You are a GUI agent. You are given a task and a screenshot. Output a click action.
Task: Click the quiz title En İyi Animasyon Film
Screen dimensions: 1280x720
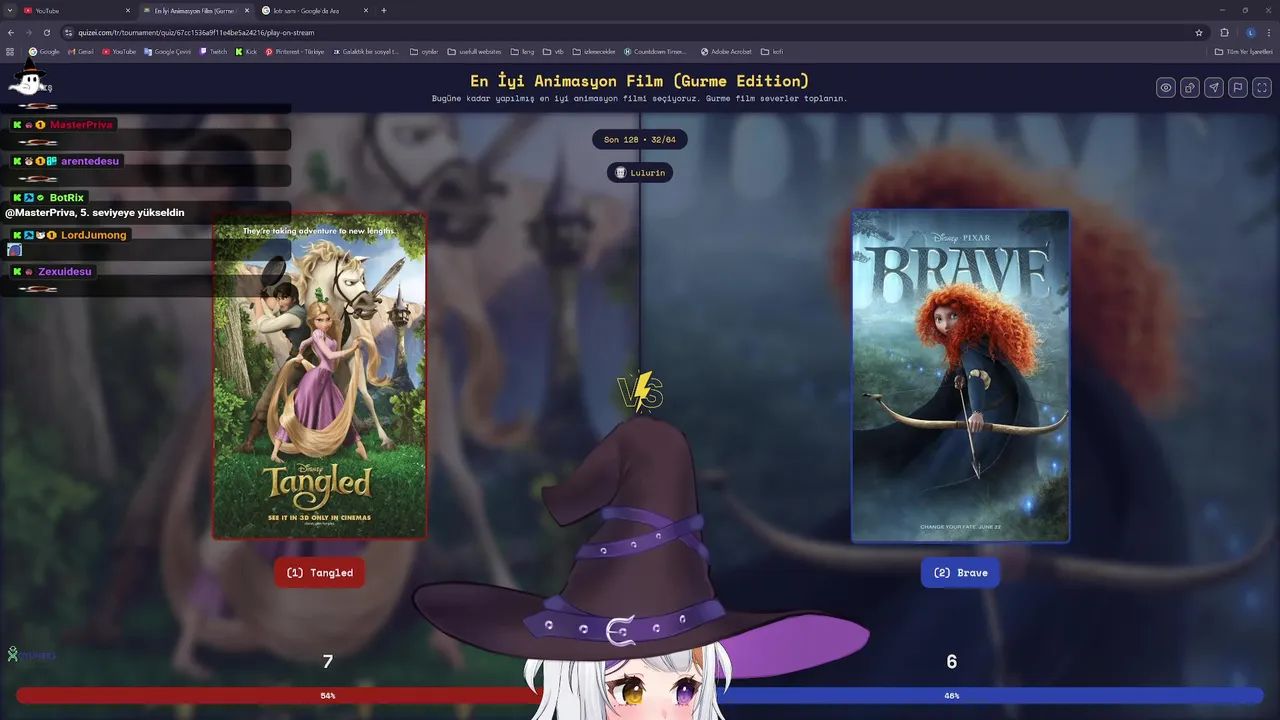pyautogui.click(x=639, y=81)
